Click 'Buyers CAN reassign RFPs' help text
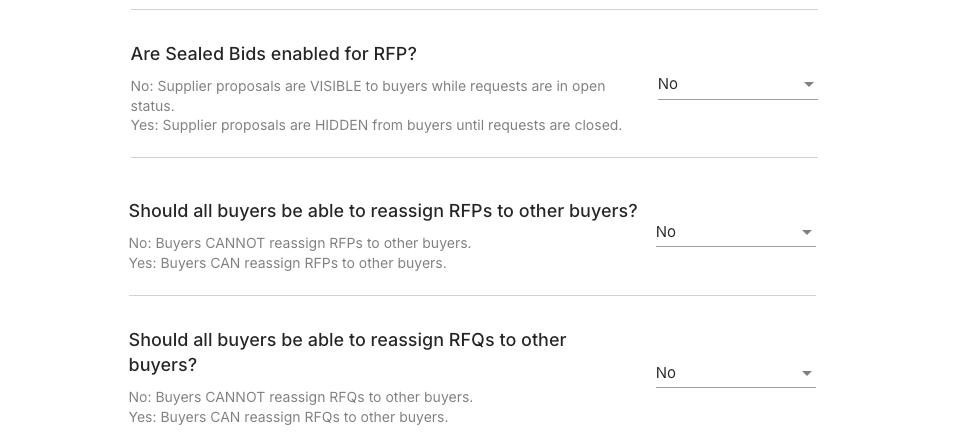The image size is (956, 437). [x=288, y=264]
